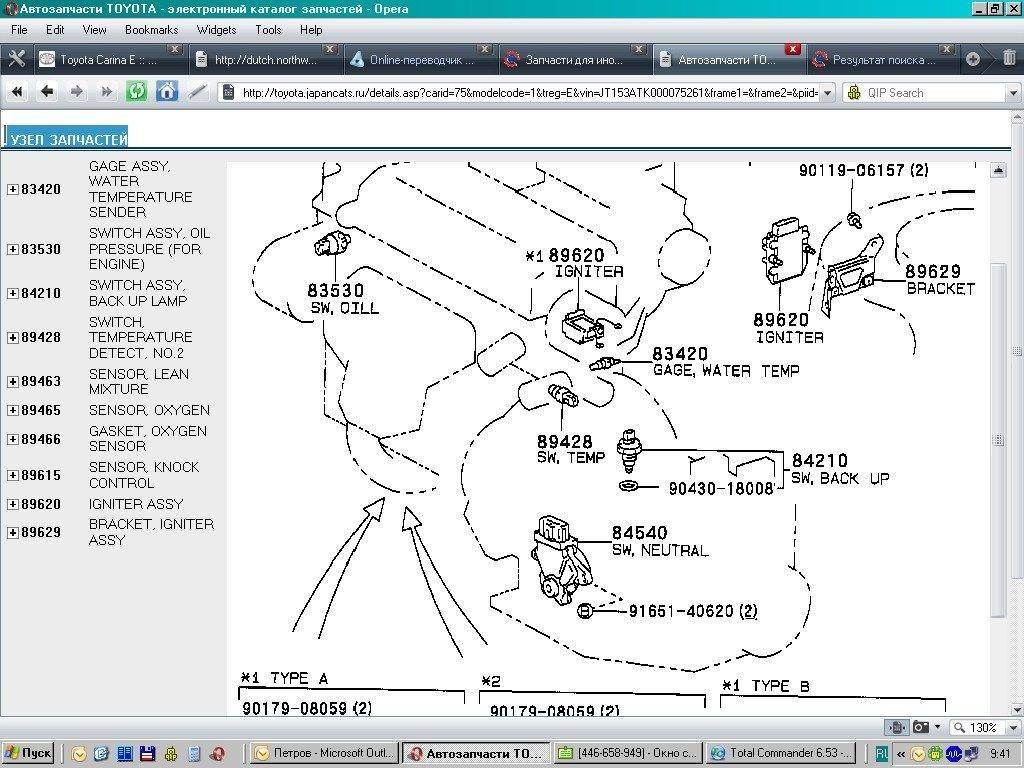
Task: Expand part 89465 Sensor, Oxygen node
Action: click(13, 411)
